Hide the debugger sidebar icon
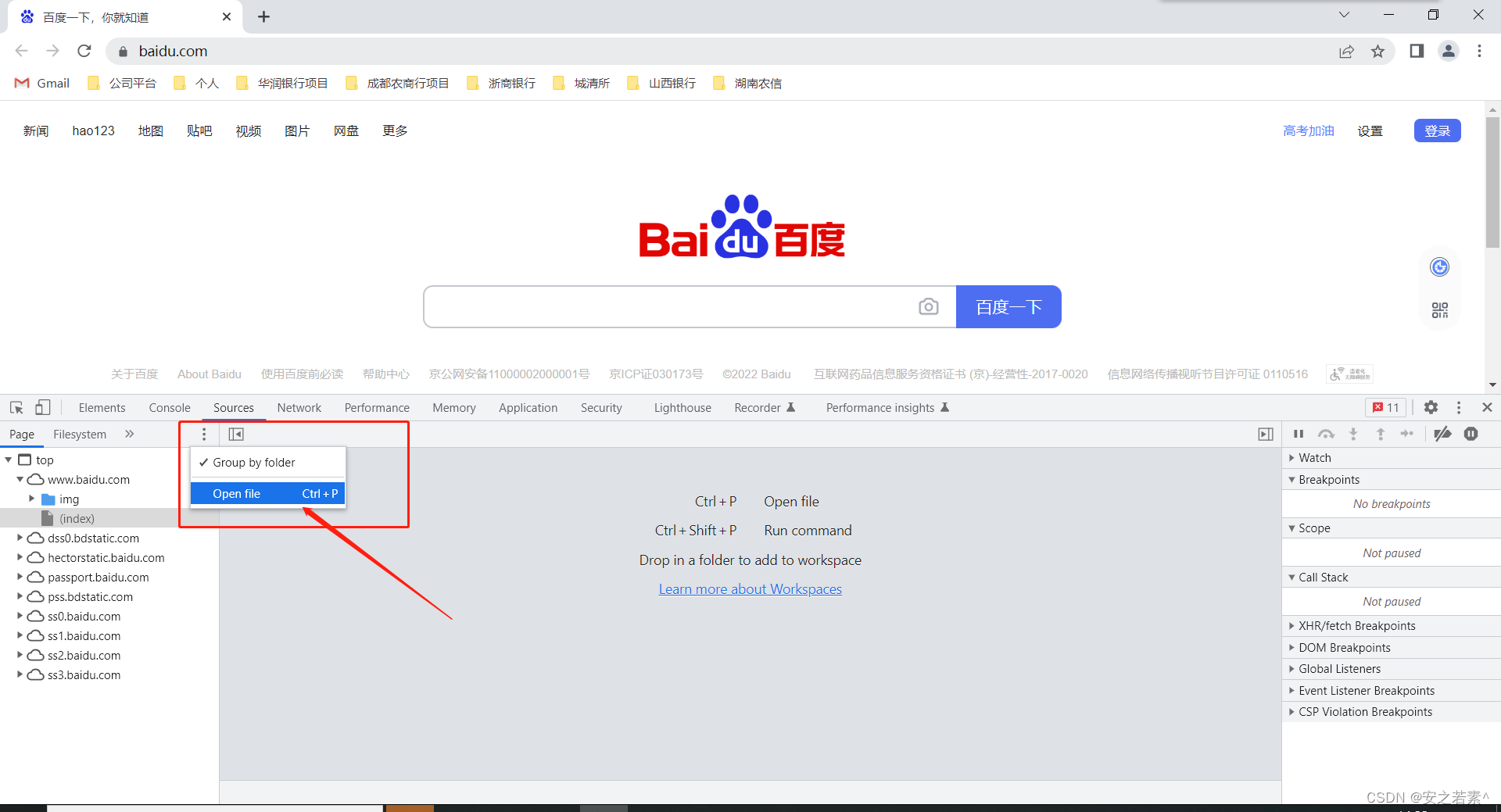The width and height of the screenshot is (1501, 812). pyautogui.click(x=1266, y=435)
